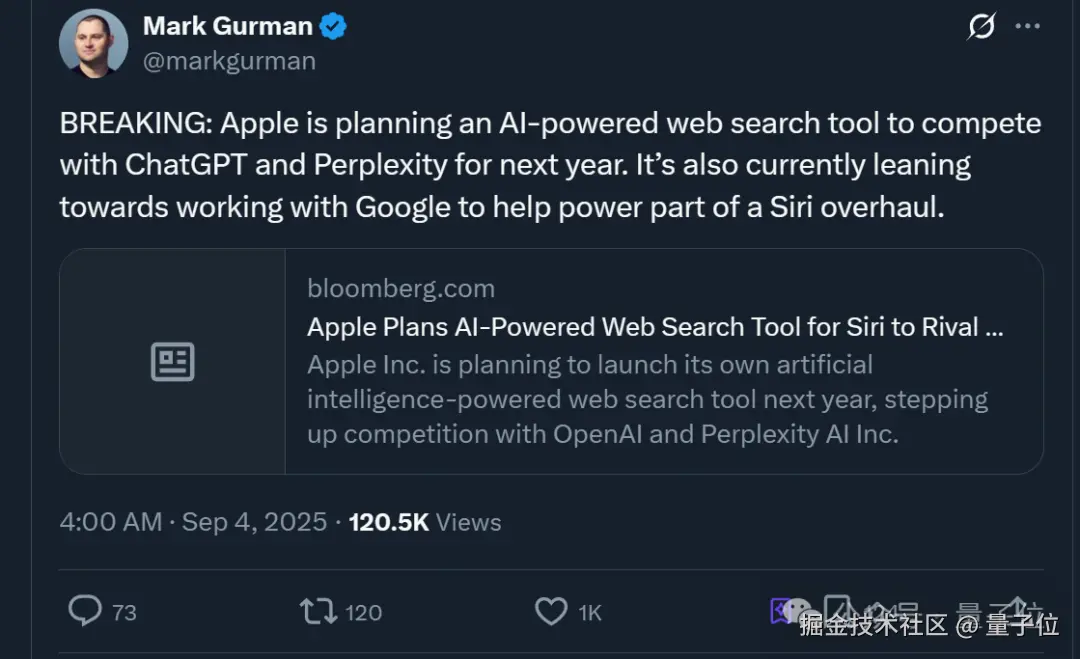Open the 'Apple Plans AI-Powered Web Search Tool' headline
The image size is (1080, 659).
pyautogui.click(x=655, y=327)
